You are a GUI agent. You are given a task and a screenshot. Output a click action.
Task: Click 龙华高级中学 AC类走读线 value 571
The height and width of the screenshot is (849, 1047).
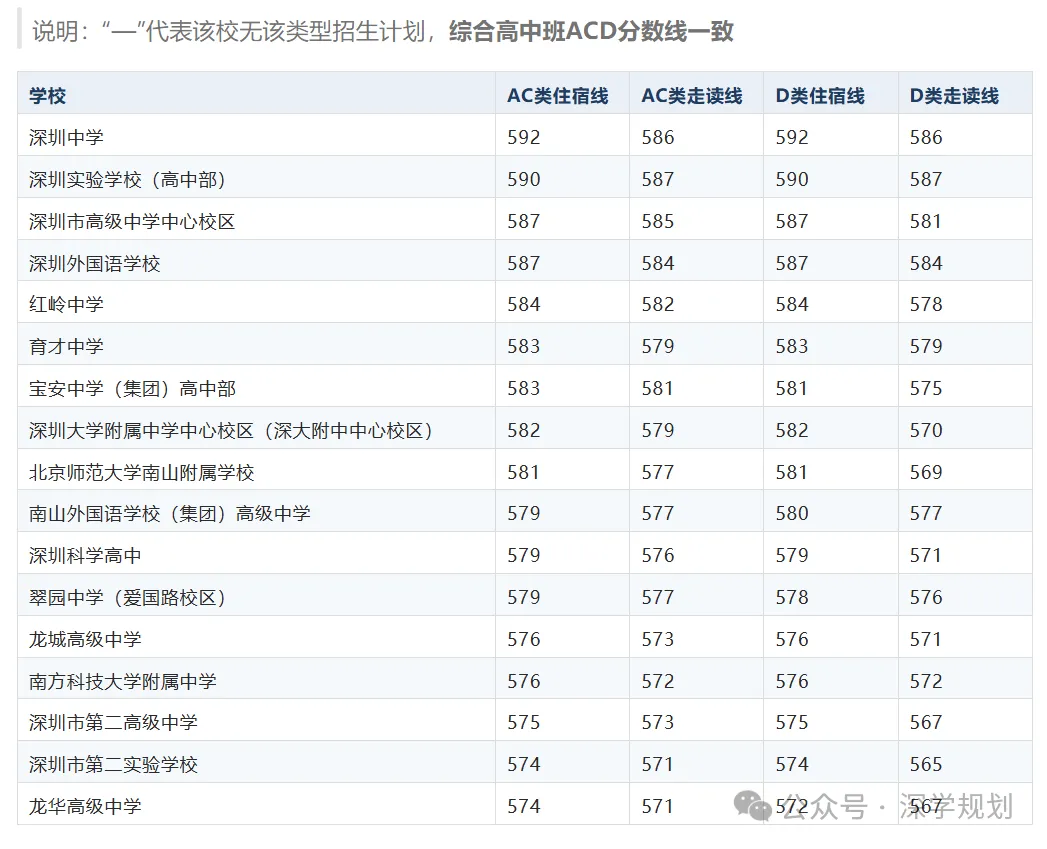click(x=658, y=807)
